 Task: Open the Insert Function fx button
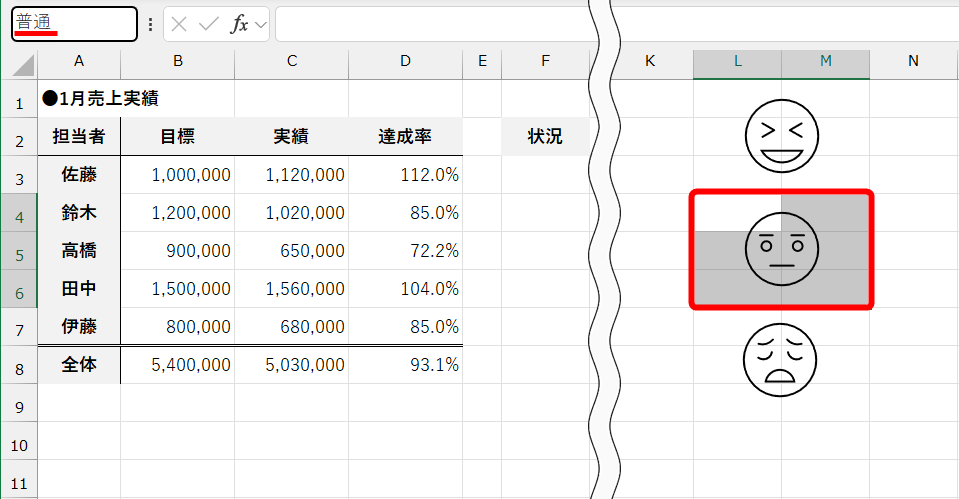point(239,24)
